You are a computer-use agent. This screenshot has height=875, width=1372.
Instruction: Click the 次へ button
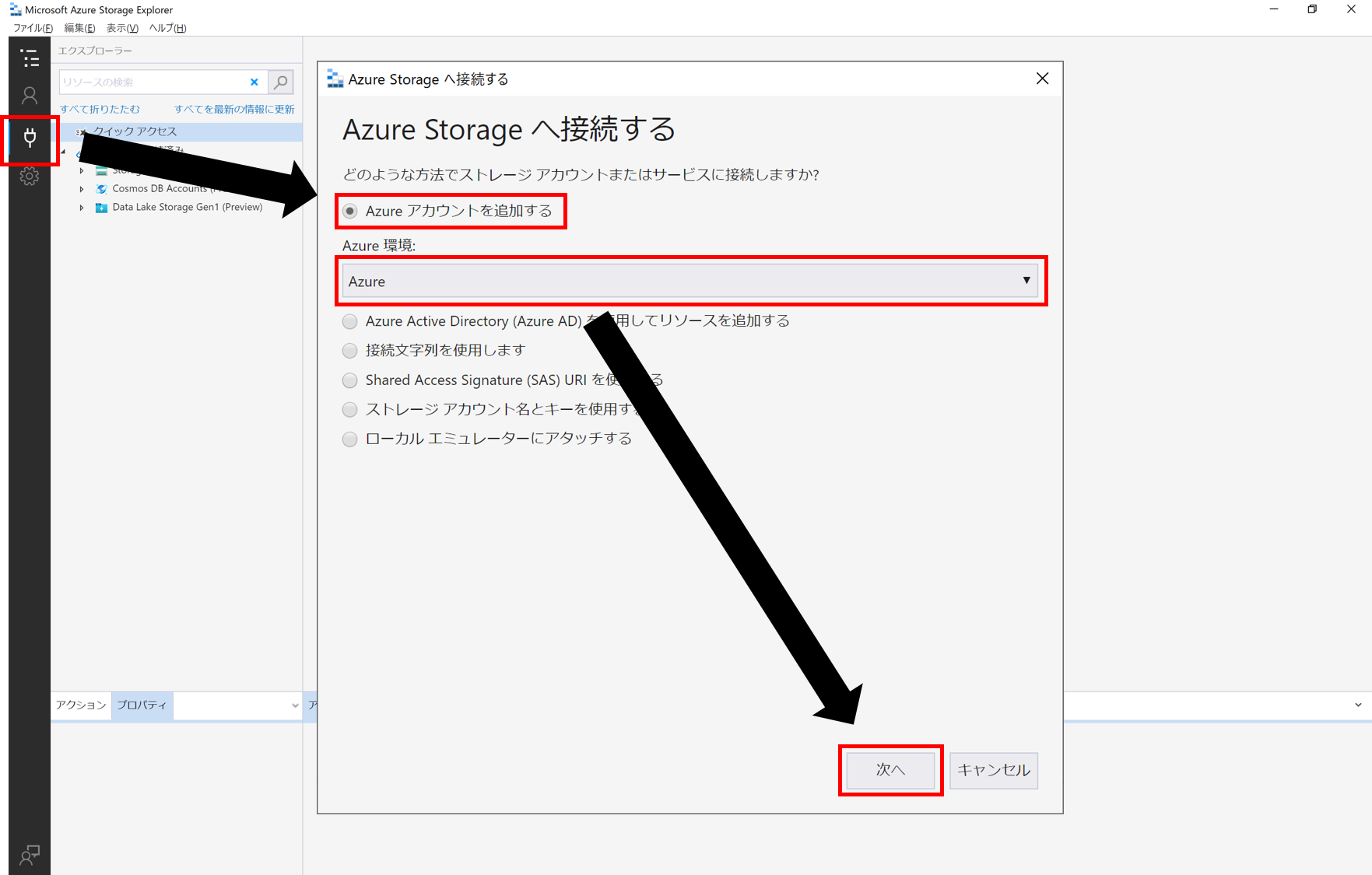890,770
